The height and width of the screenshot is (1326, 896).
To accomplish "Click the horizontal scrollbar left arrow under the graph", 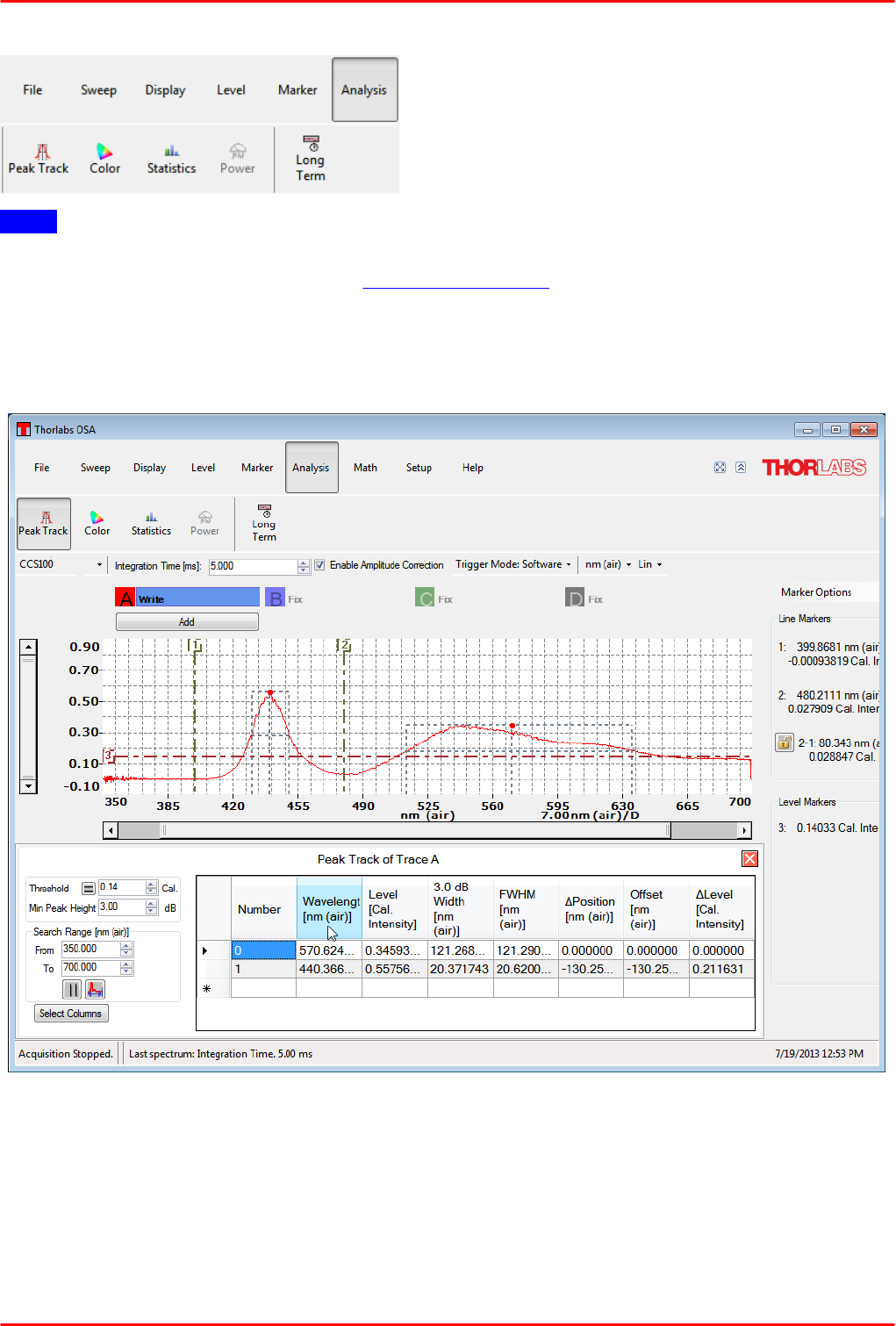I will (x=111, y=830).
